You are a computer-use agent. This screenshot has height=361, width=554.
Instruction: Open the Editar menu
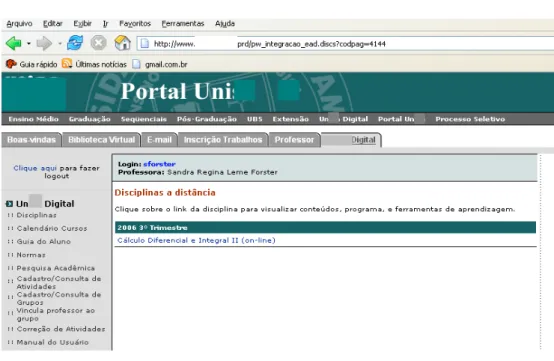(x=53, y=24)
